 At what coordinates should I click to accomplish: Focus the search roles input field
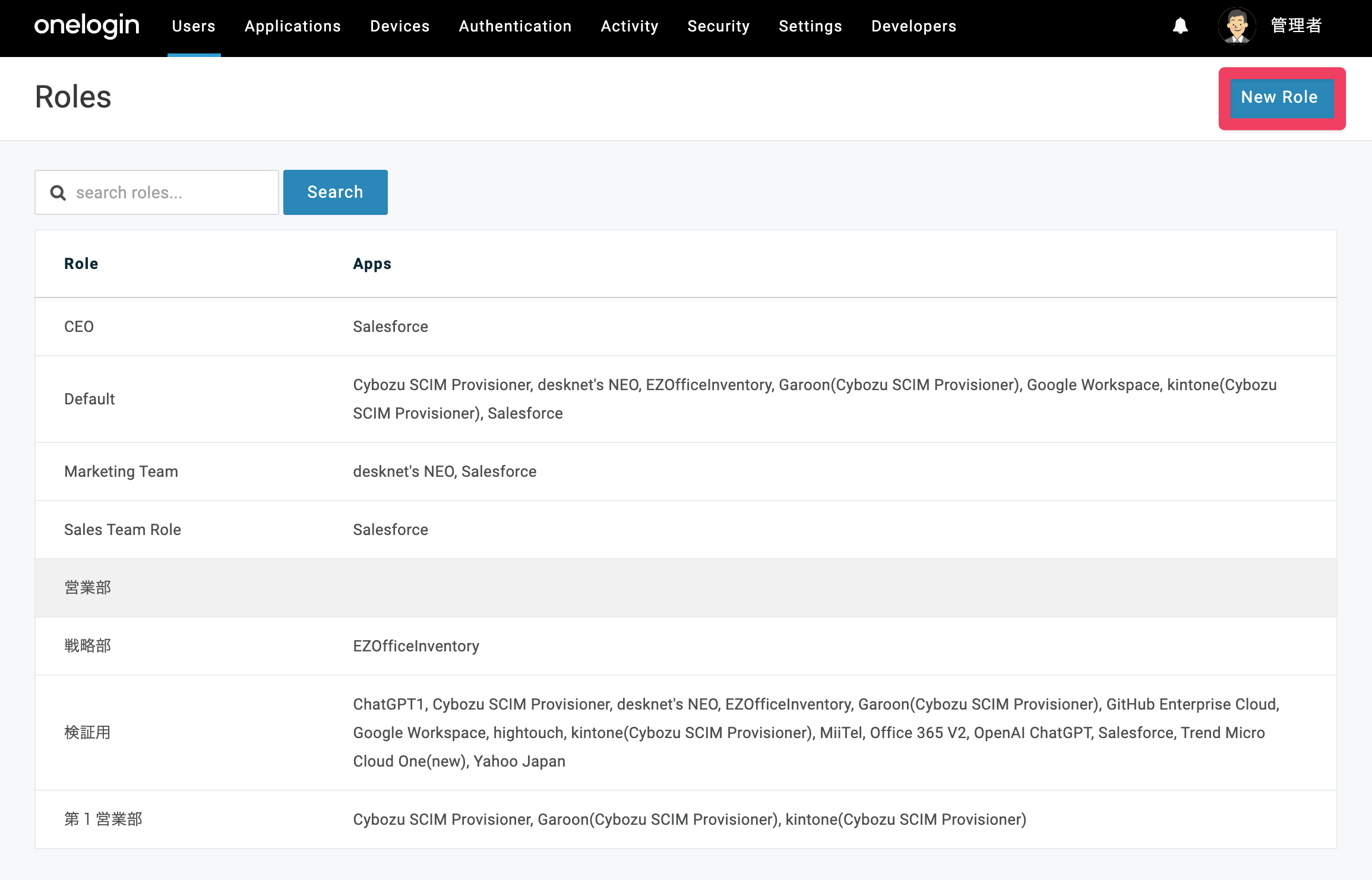coord(157,192)
